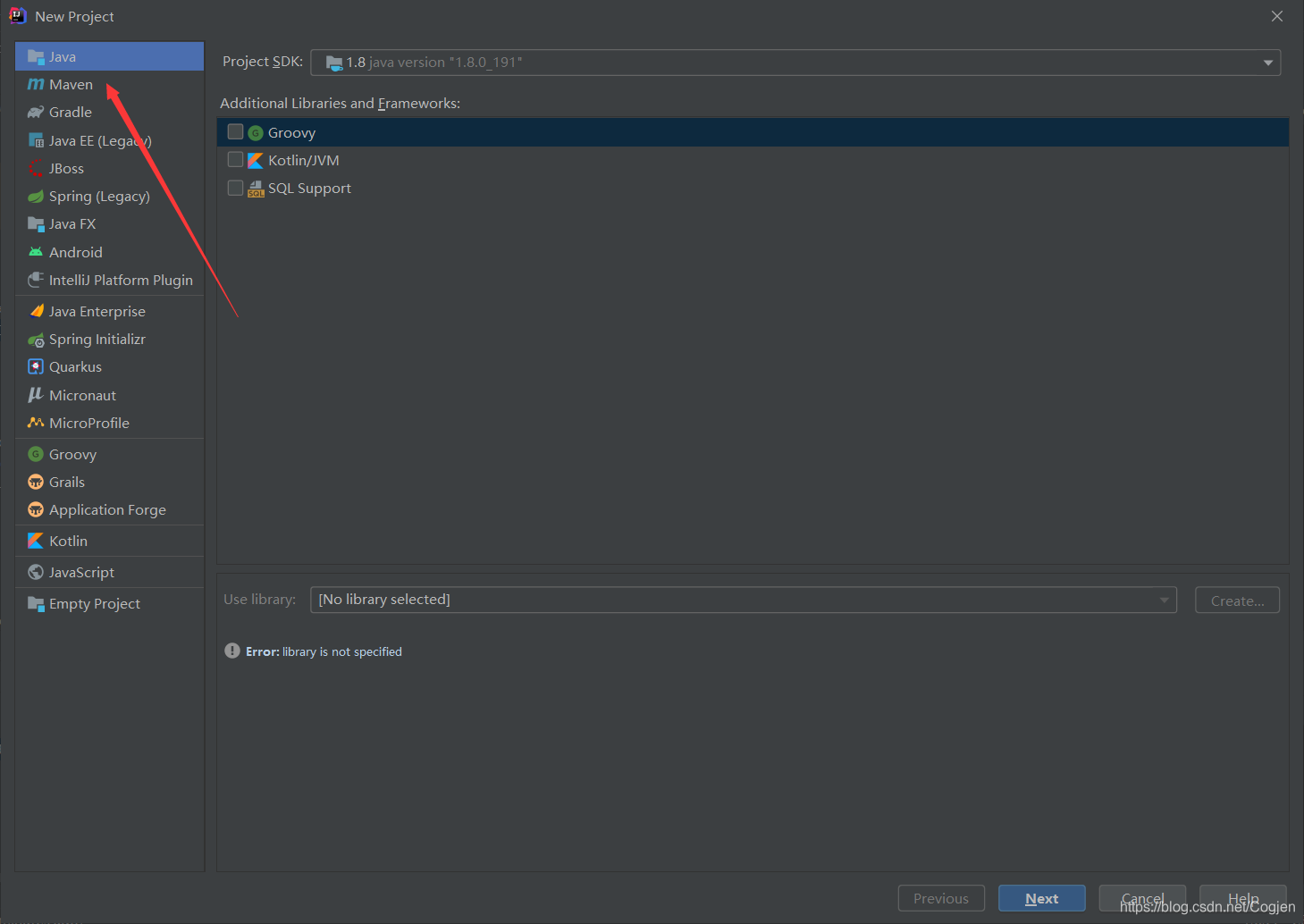Click the JBoss red icon

tap(36, 168)
